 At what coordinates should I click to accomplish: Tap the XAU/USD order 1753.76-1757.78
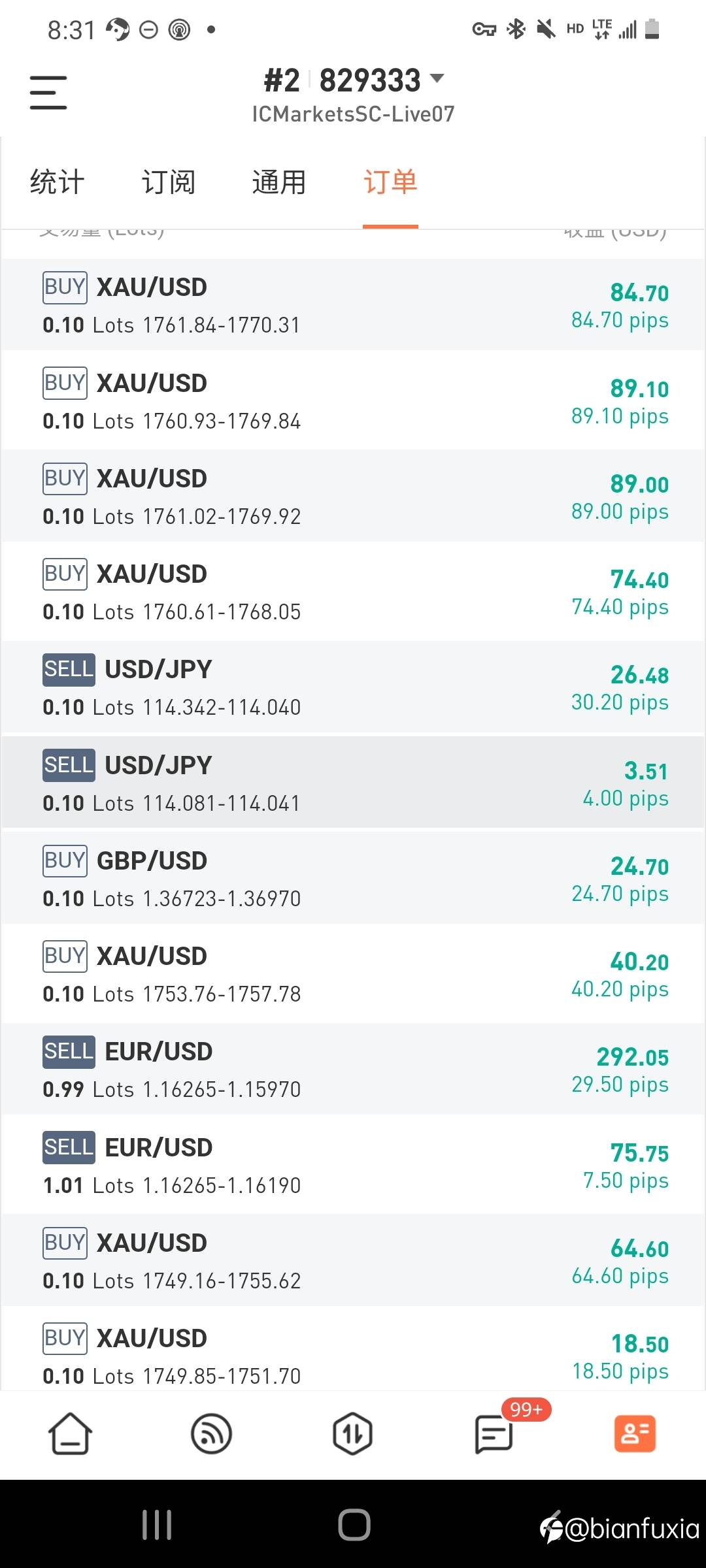point(353,974)
